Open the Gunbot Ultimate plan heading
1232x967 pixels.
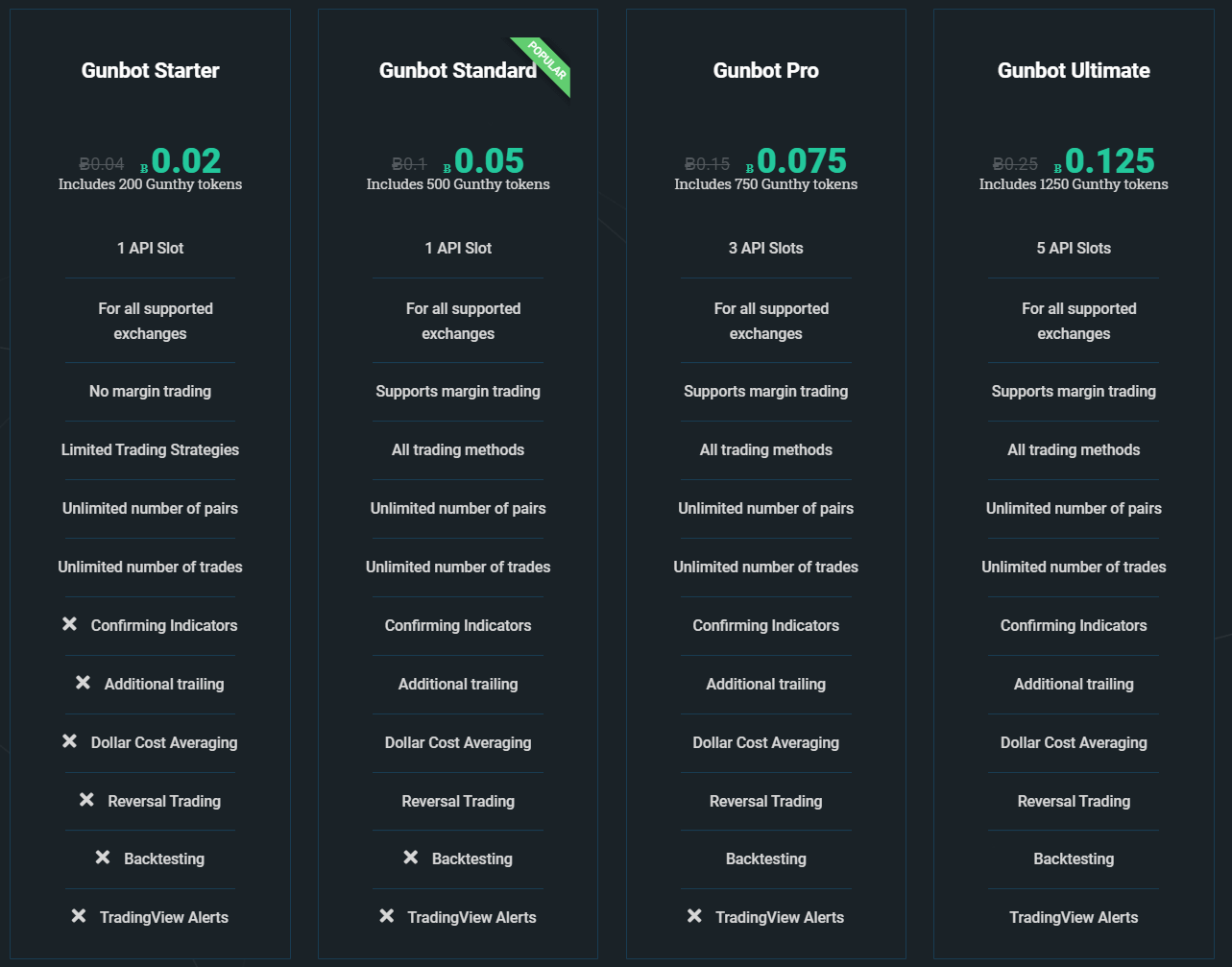pyautogui.click(x=1074, y=70)
